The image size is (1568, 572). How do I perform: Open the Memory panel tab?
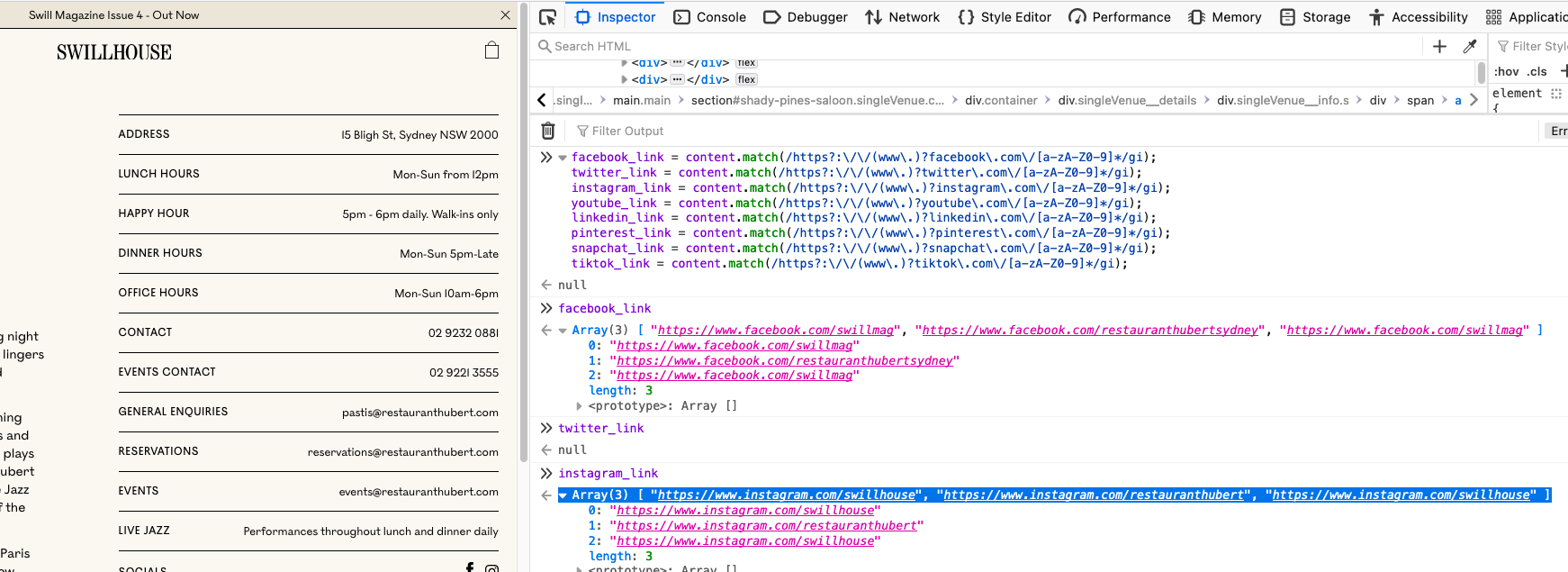coord(1225,17)
